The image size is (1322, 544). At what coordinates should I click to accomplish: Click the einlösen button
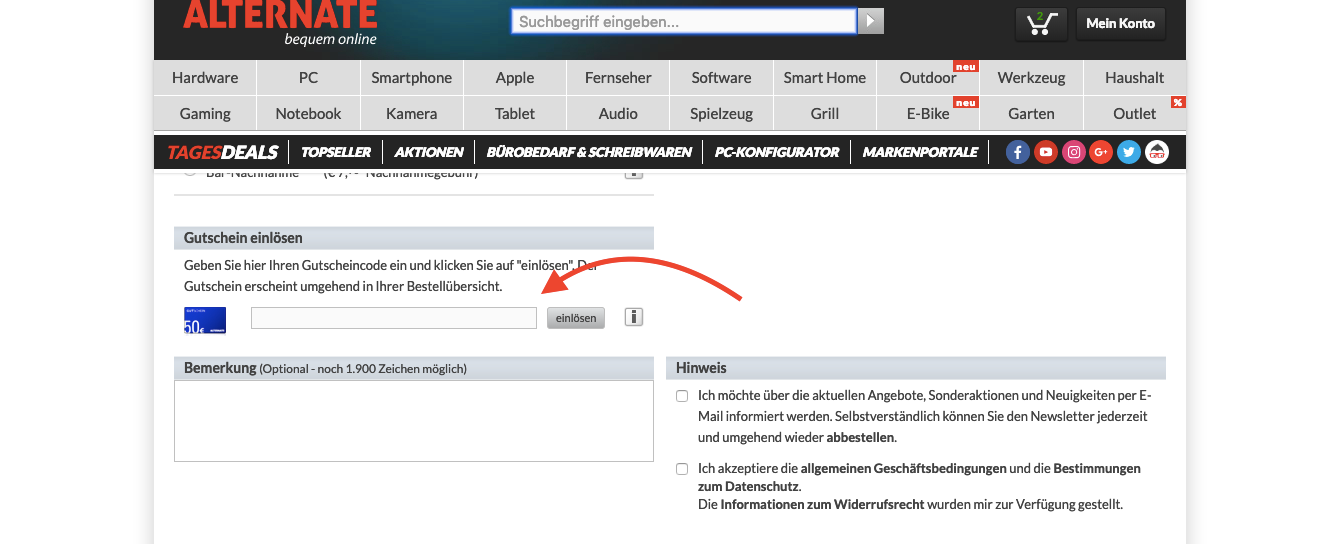(576, 318)
